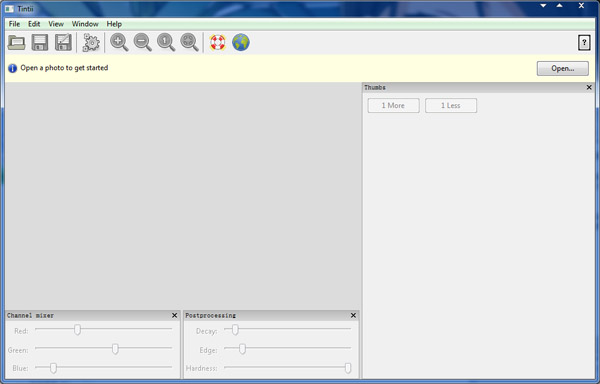Open the Help menu
This screenshot has width=600, height=384.
click(114, 24)
